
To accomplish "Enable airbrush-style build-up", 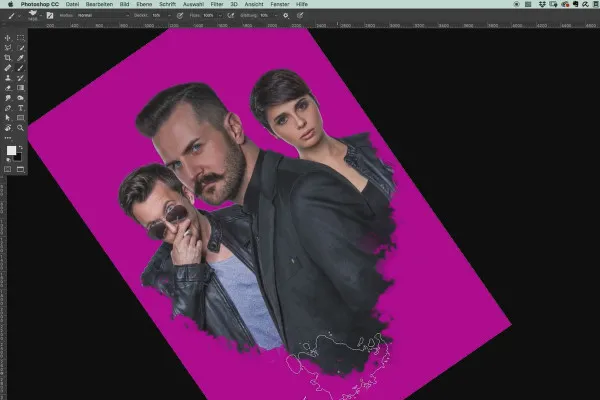I will click(x=231, y=16).
